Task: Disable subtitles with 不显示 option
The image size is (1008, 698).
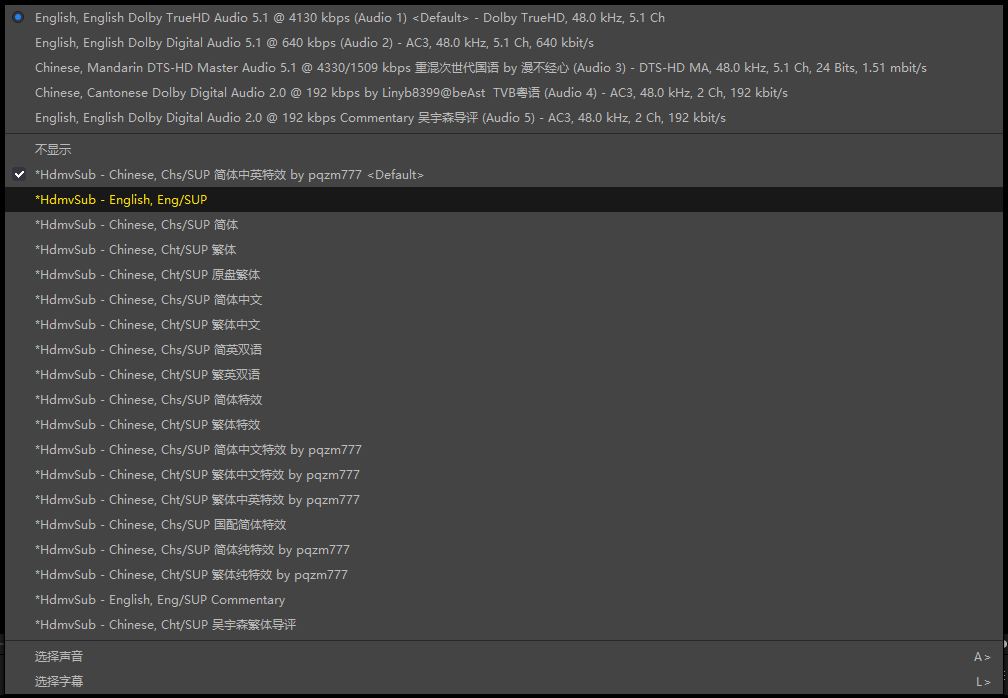Action: click(x=53, y=150)
